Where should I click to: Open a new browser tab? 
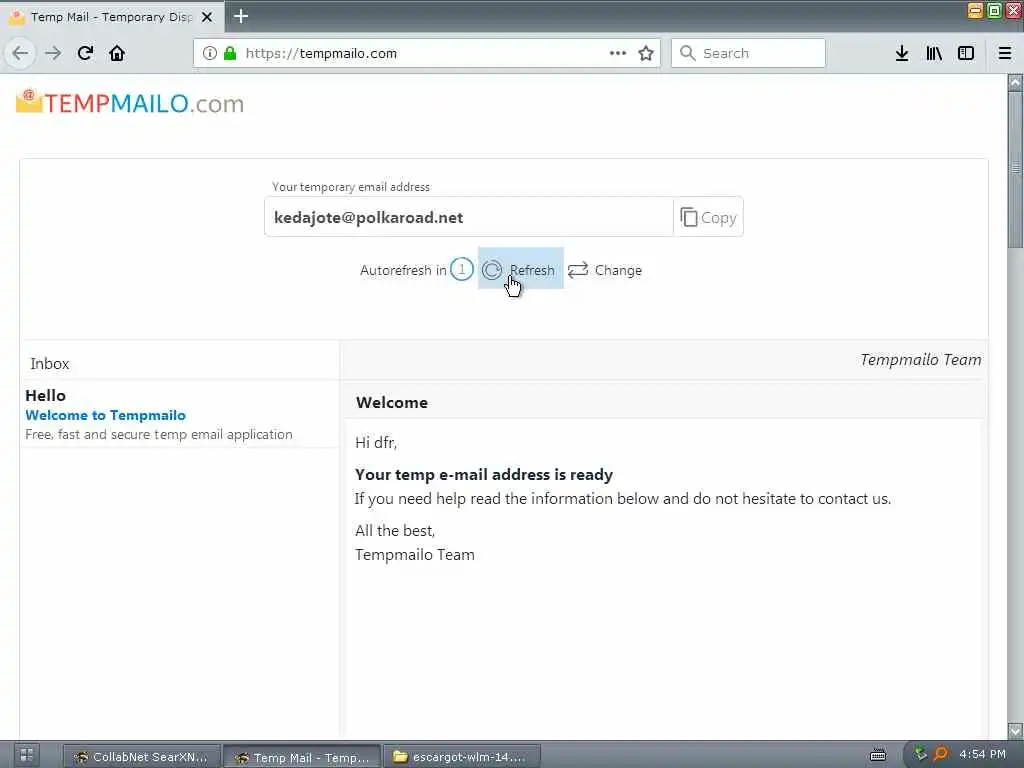click(x=241, y=16)
